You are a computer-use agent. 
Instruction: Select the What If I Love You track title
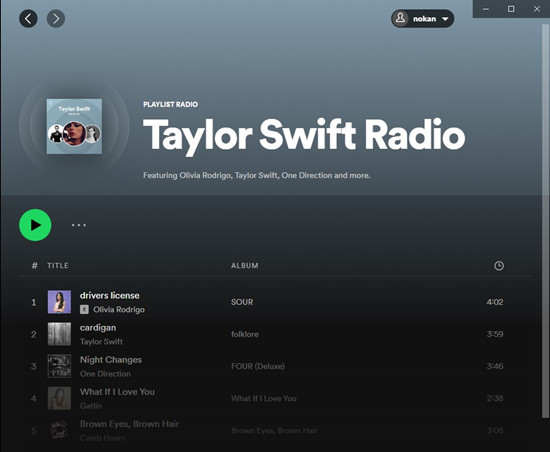(117, 392)
